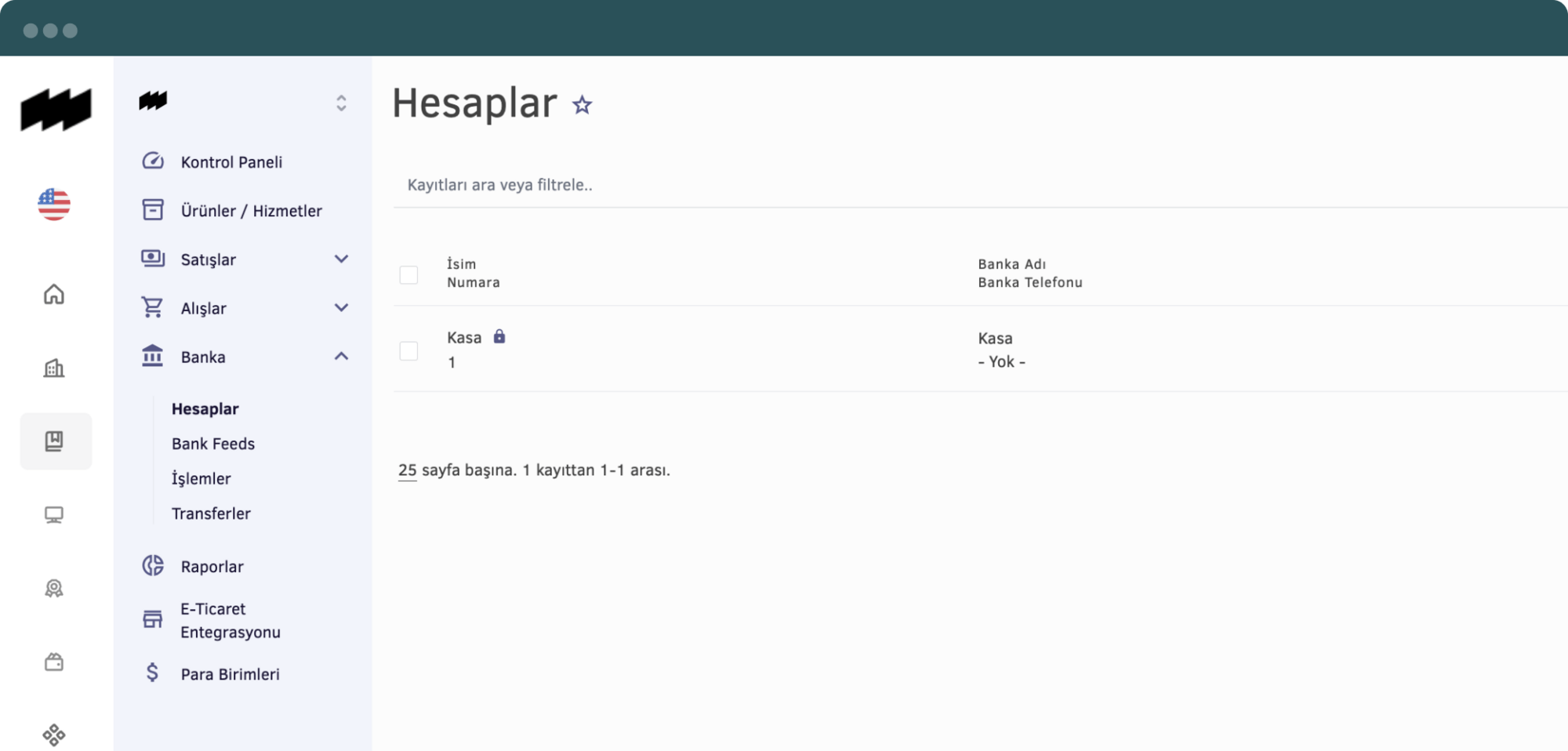
Task: Favorite the Hesaplar page with star
Action: point(582,105)
